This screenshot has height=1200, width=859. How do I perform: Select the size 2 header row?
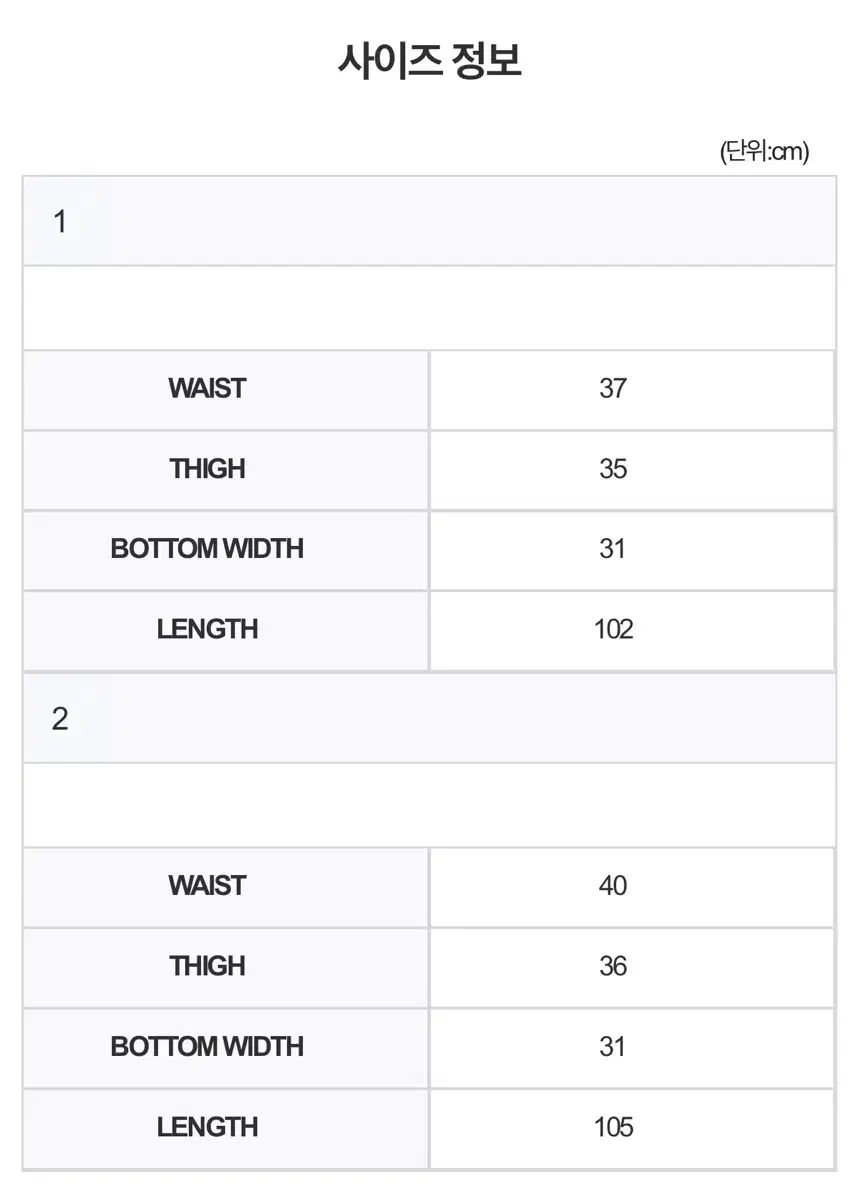429,719
